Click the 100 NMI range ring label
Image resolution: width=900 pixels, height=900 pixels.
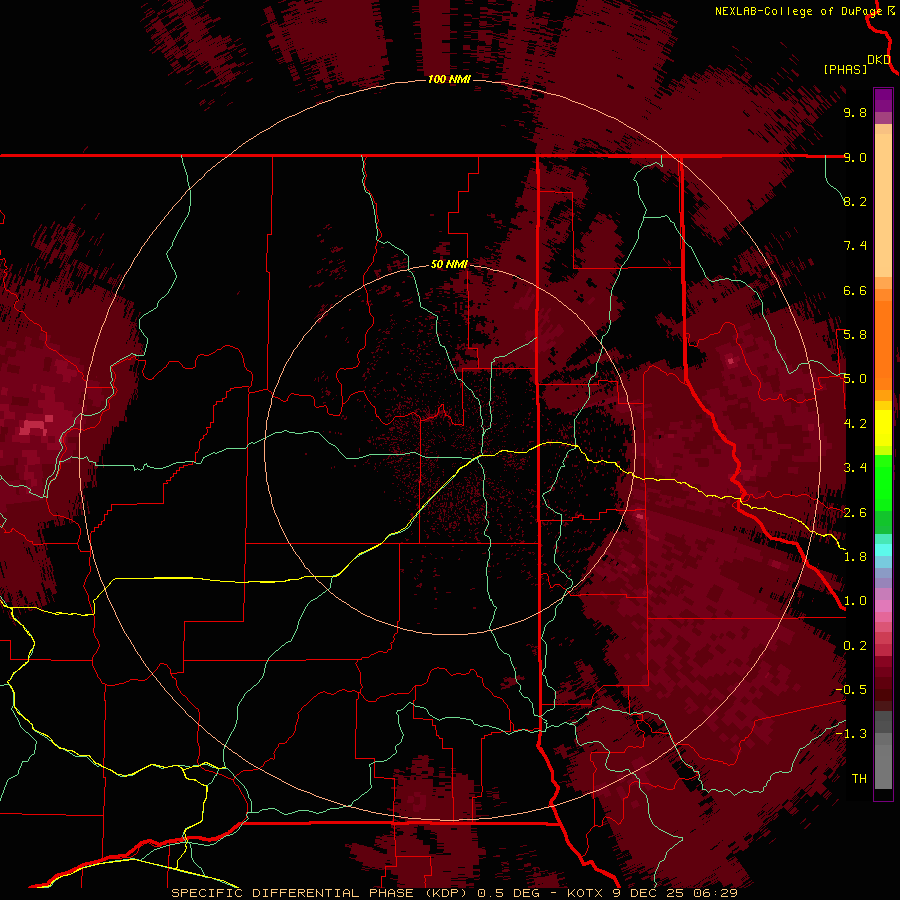[449, 79]
